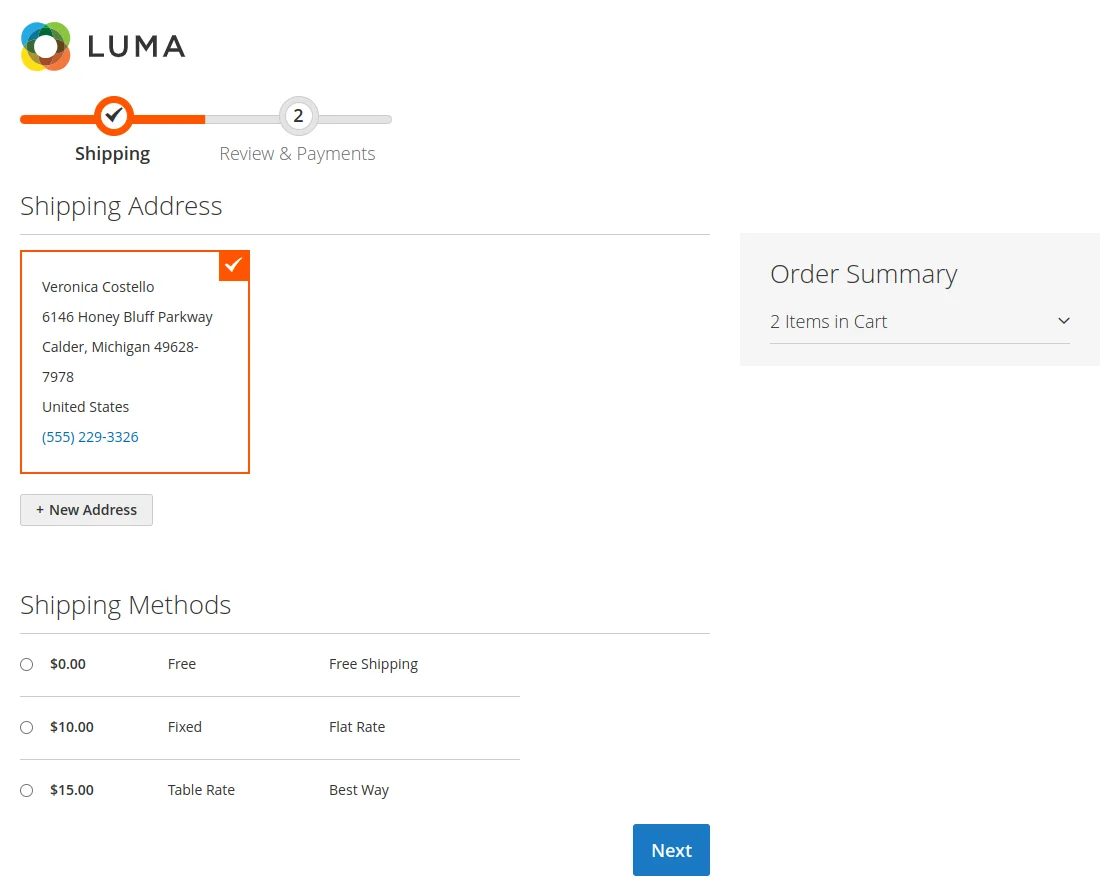1120x880 pixels.
Task: Select the $15.00 Best Way radio button
Action: [x=27, y=790]
